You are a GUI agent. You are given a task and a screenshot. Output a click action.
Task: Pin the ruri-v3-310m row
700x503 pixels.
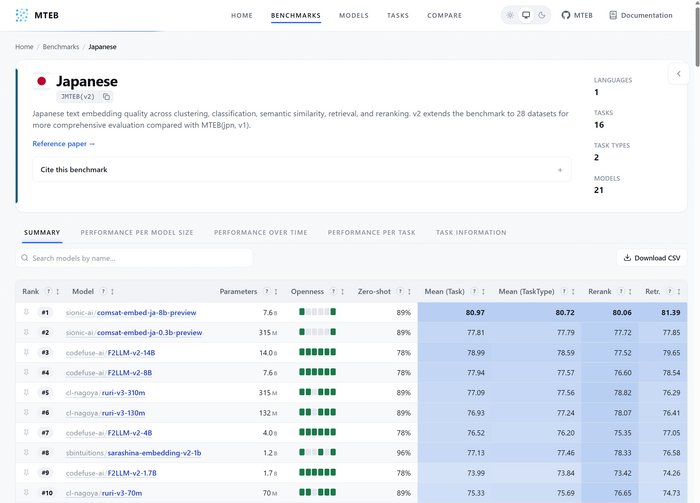pyautogui.click(x=26, y=393)
